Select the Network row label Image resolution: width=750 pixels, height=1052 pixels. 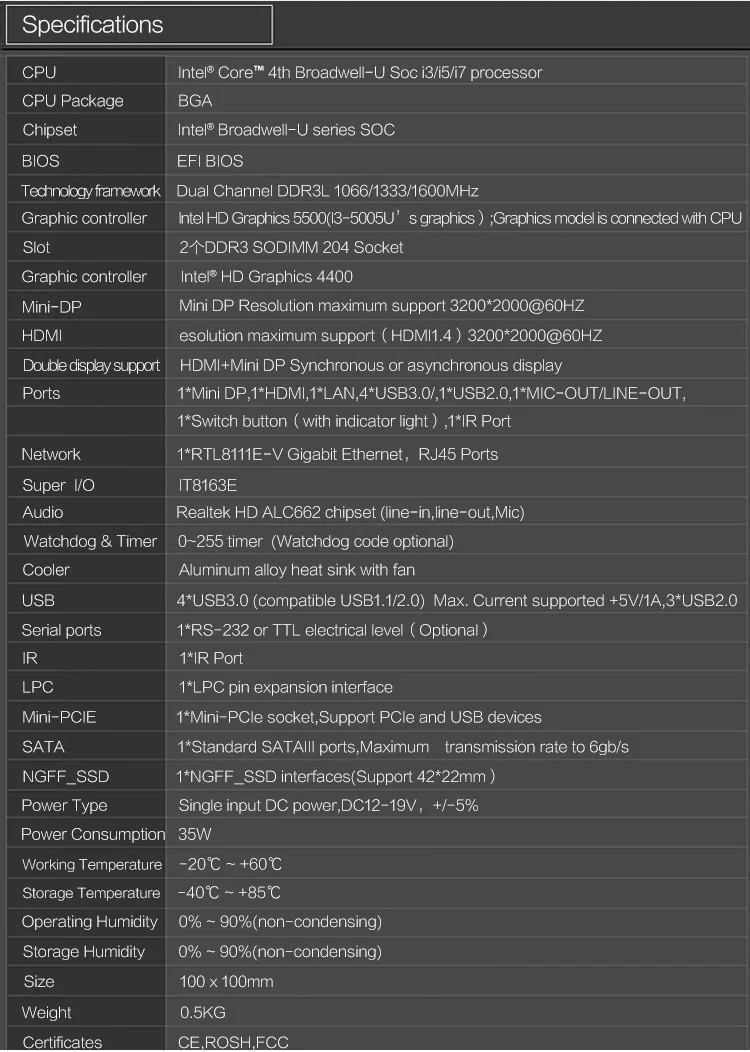pyautogui.click(x=51, y=454)
